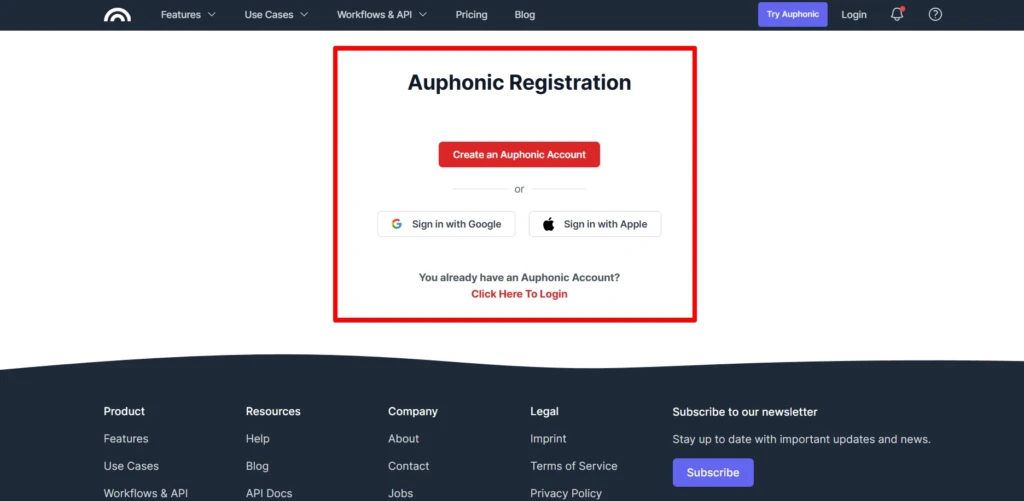Open the notifications bell icon
Viewport: 1024px width, 501px height.
[x=897, y=14]
